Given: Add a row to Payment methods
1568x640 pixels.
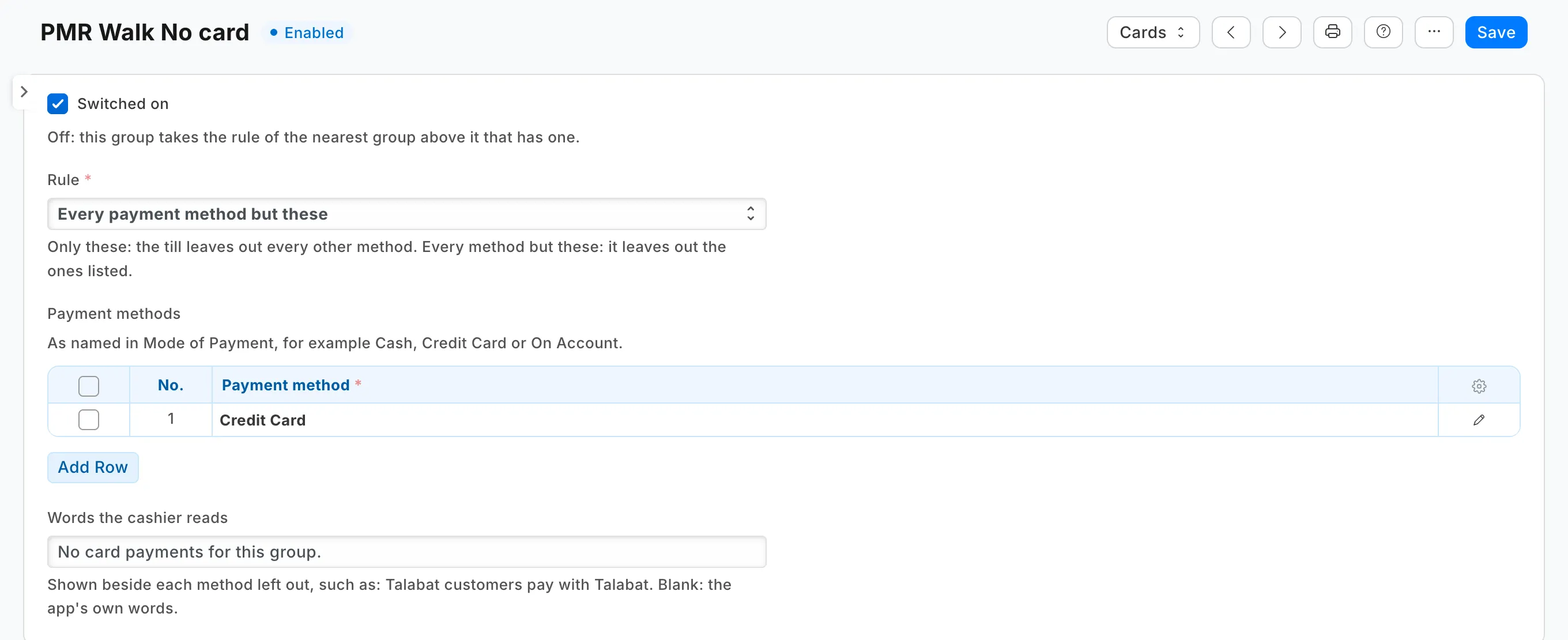Looking at the screenshot, I should (x=92, y=467).
